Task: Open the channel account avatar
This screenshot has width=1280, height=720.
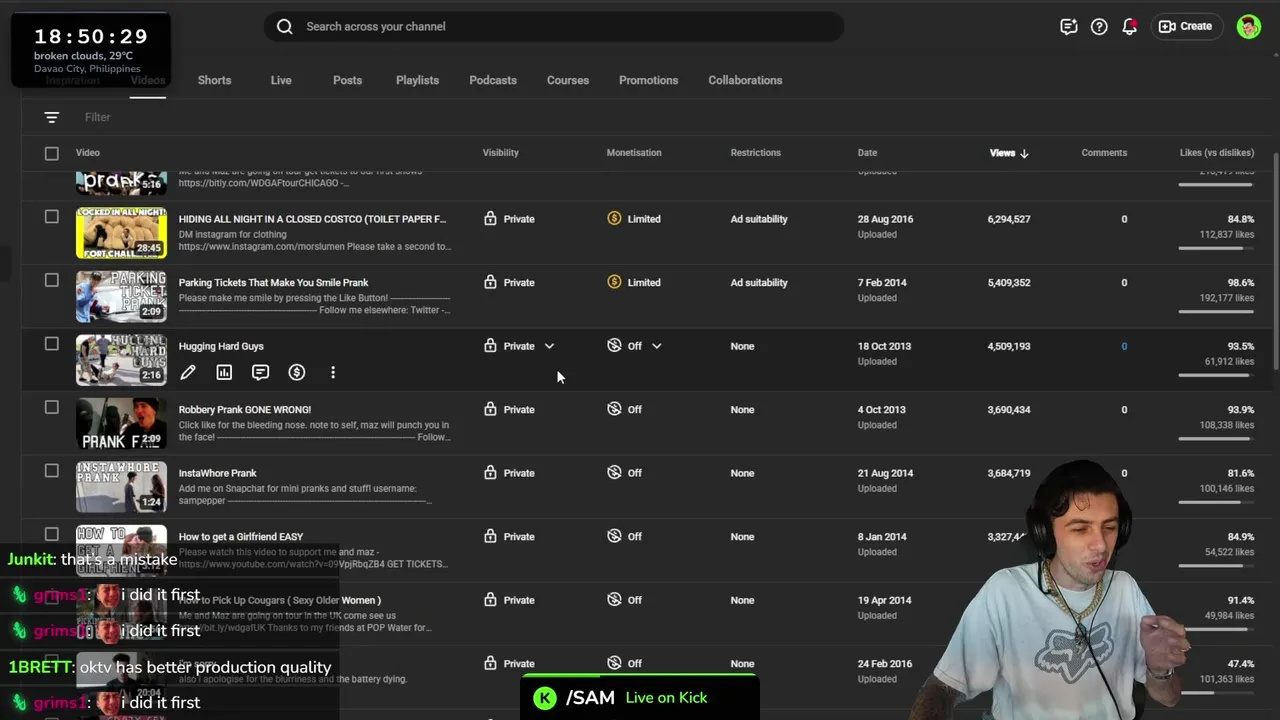Action: 1248,27
